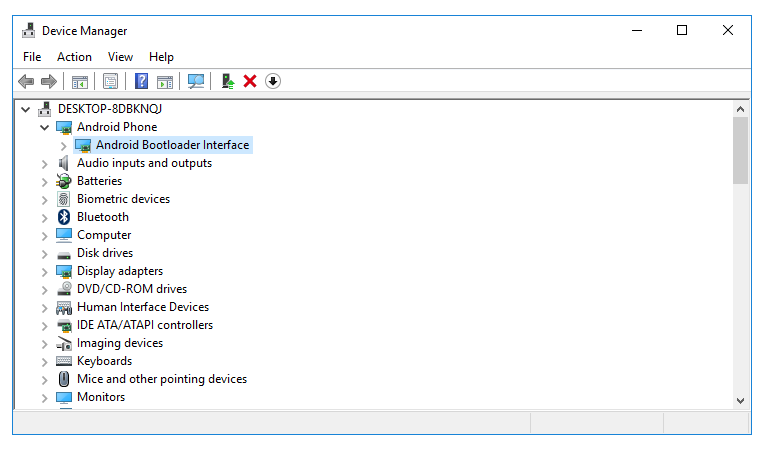
Task: Click the Audio inputs speaker icon
Action: (64, 163)
